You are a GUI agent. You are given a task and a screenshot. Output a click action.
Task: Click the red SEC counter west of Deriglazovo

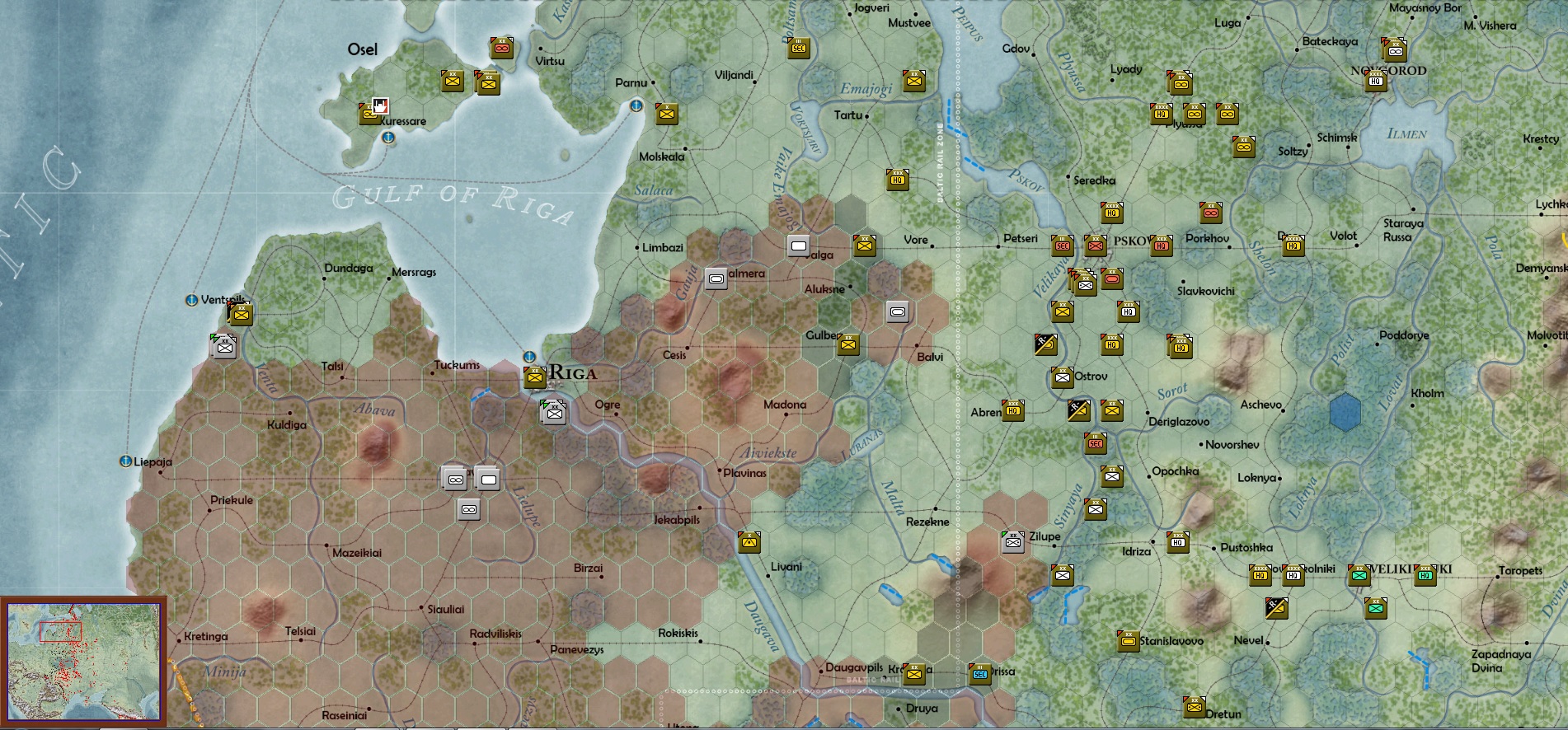click(1096, 442)
